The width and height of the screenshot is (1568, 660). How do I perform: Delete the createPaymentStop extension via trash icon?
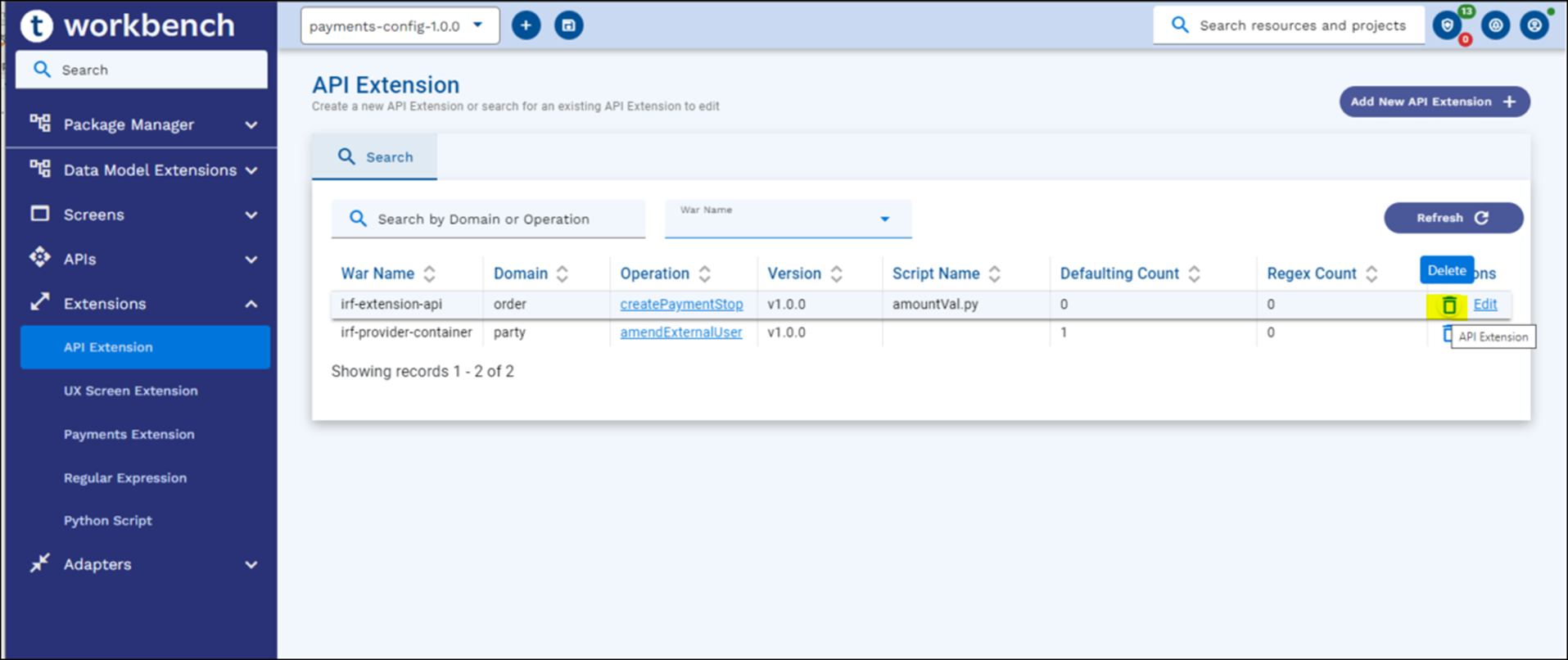[x=1448, y=305]
